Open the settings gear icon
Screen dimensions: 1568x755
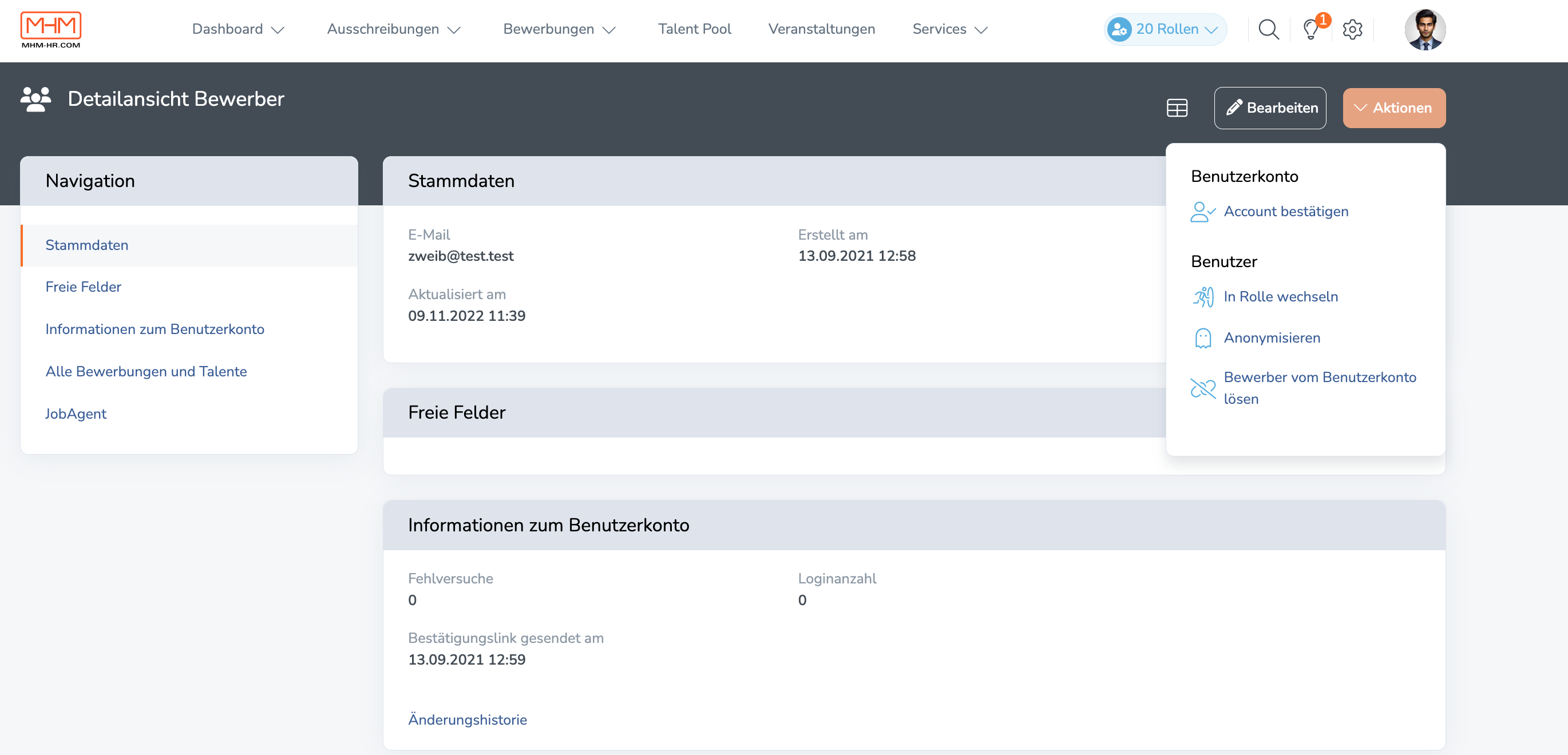click(1352, 29)
